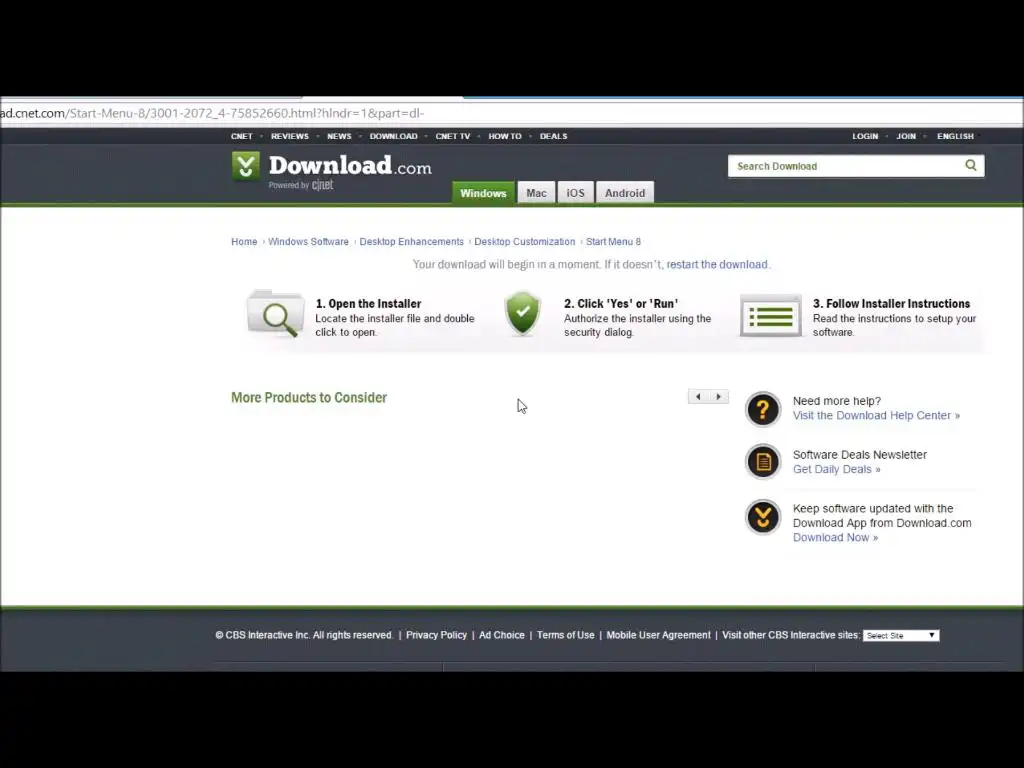1024x768 pixels.
Task: Open the Start Menu 8 breadcrumb
Action: [x=613, y=242]
